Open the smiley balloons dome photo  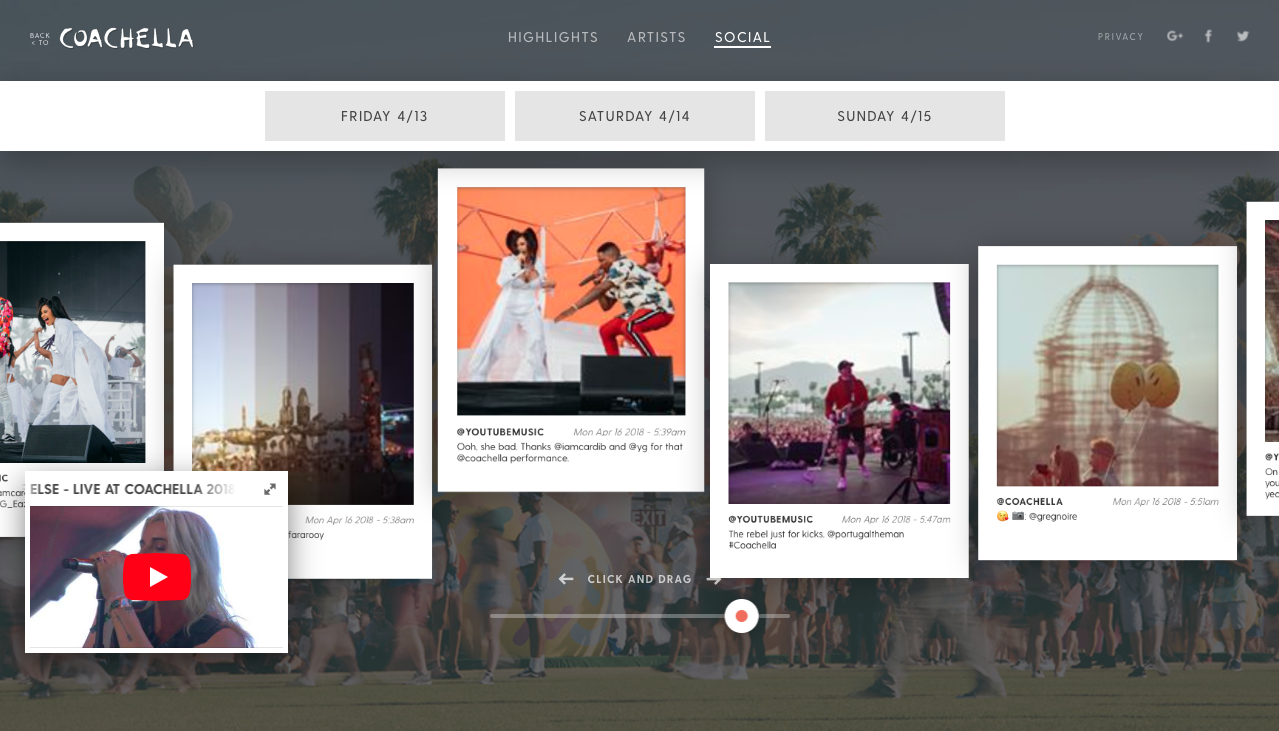(x=1107, y=376)
